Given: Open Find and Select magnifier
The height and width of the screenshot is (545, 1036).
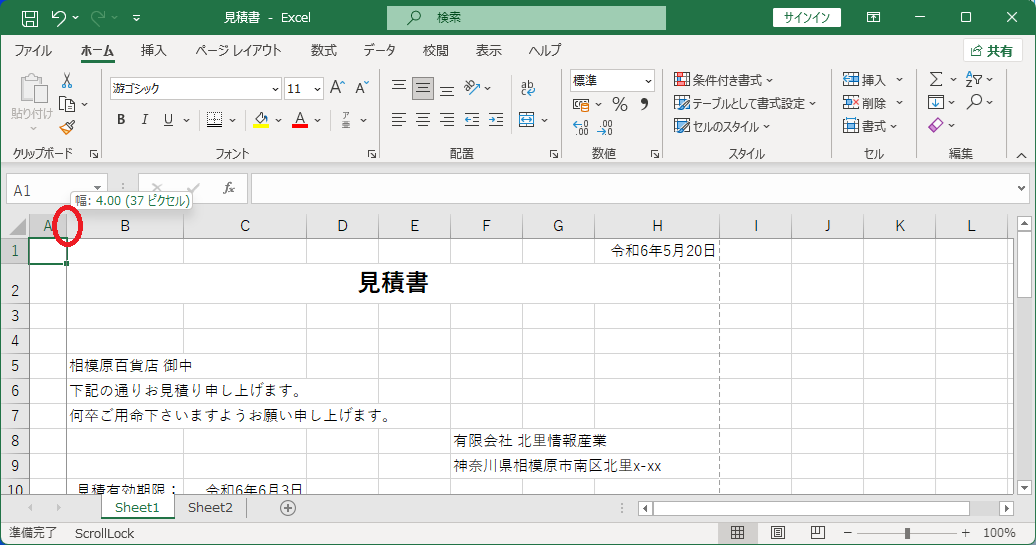Looking at the screenshot, I should (974, 102).
